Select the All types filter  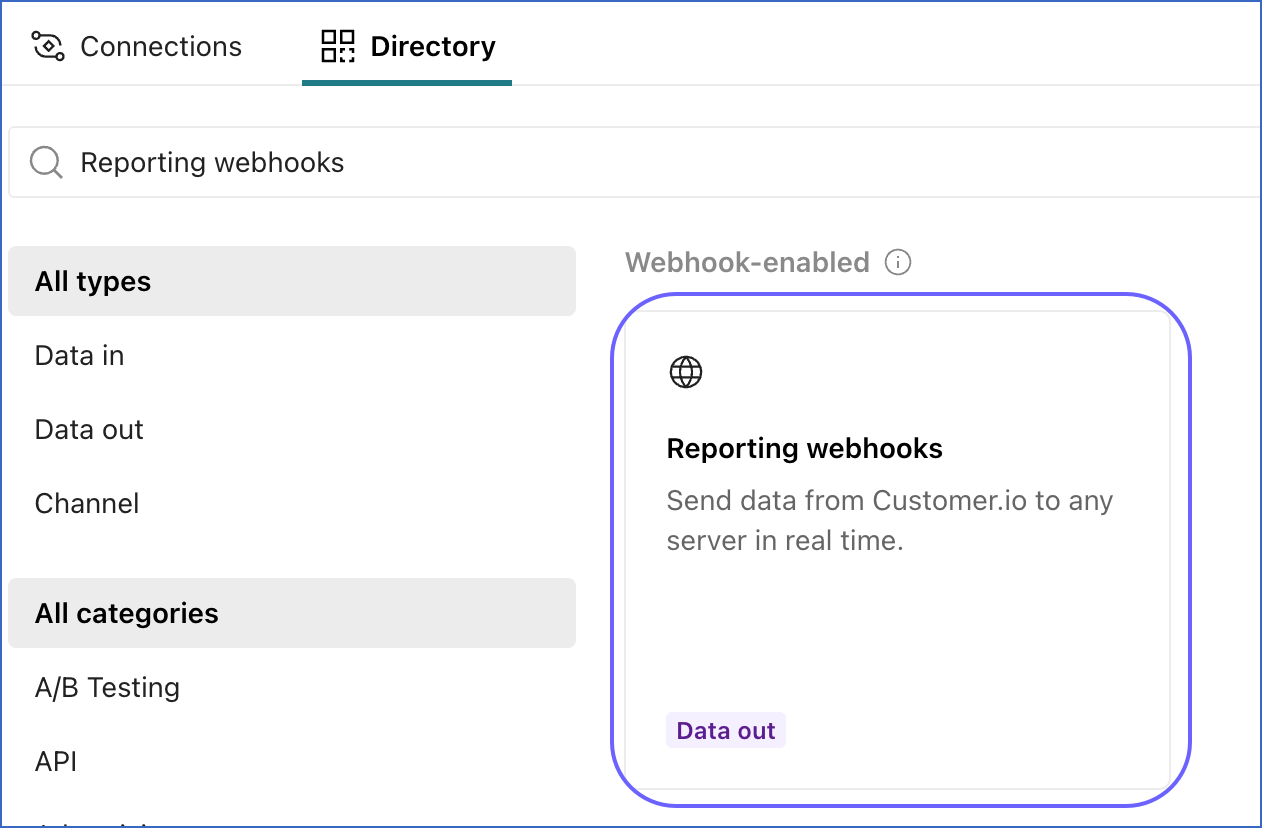tap(292, 281)
